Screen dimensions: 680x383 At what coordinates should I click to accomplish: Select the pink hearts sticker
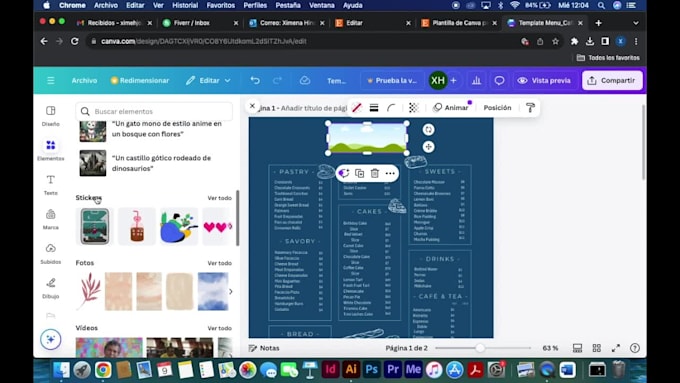(x=218, y=226)
